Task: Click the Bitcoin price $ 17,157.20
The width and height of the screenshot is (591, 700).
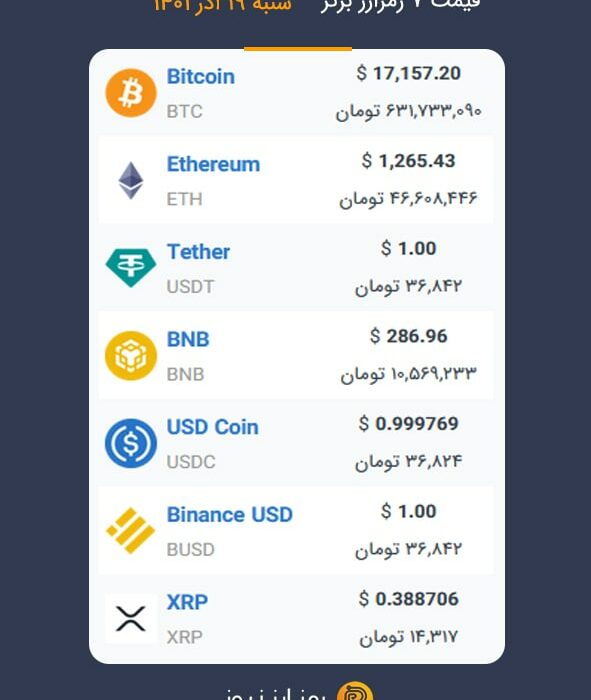Action: [408, 73]
